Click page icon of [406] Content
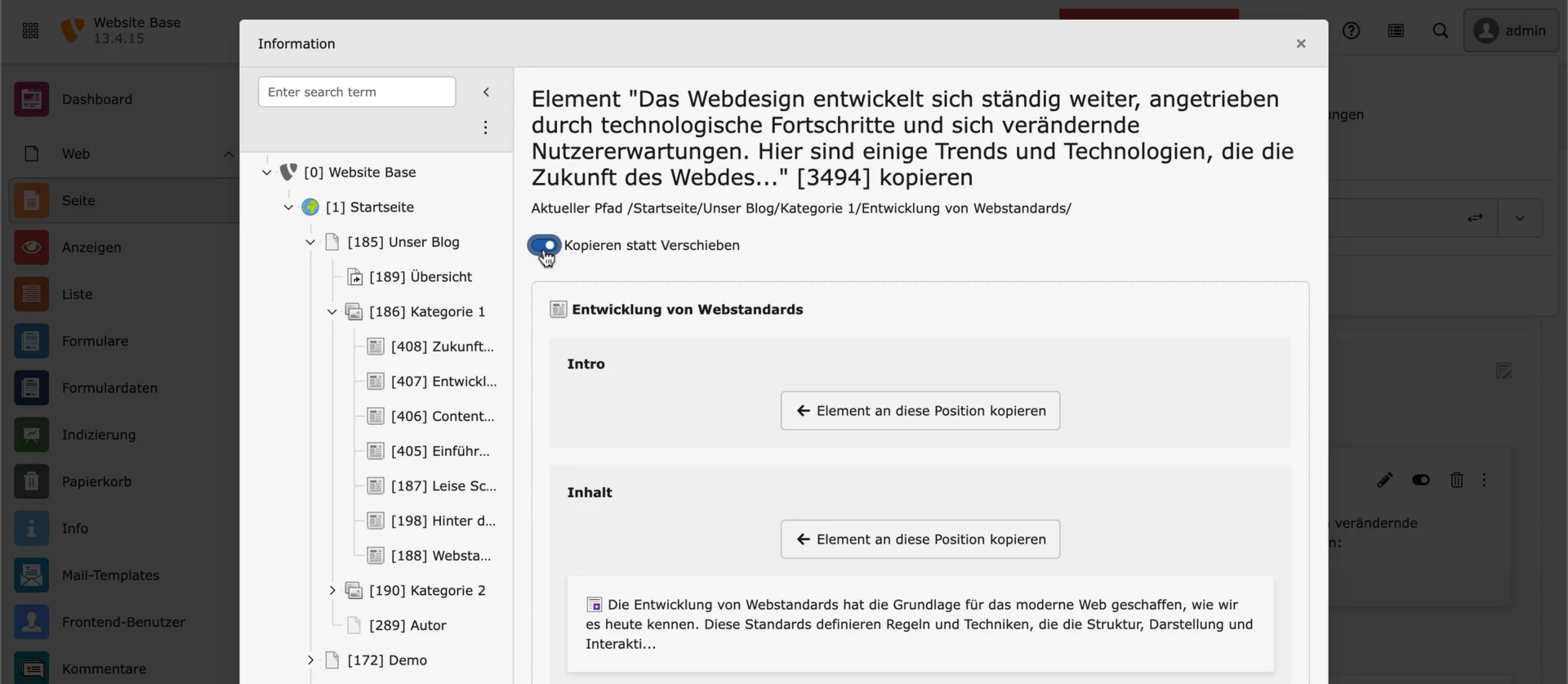1568x684 pixels. click(x=376, y=416)
